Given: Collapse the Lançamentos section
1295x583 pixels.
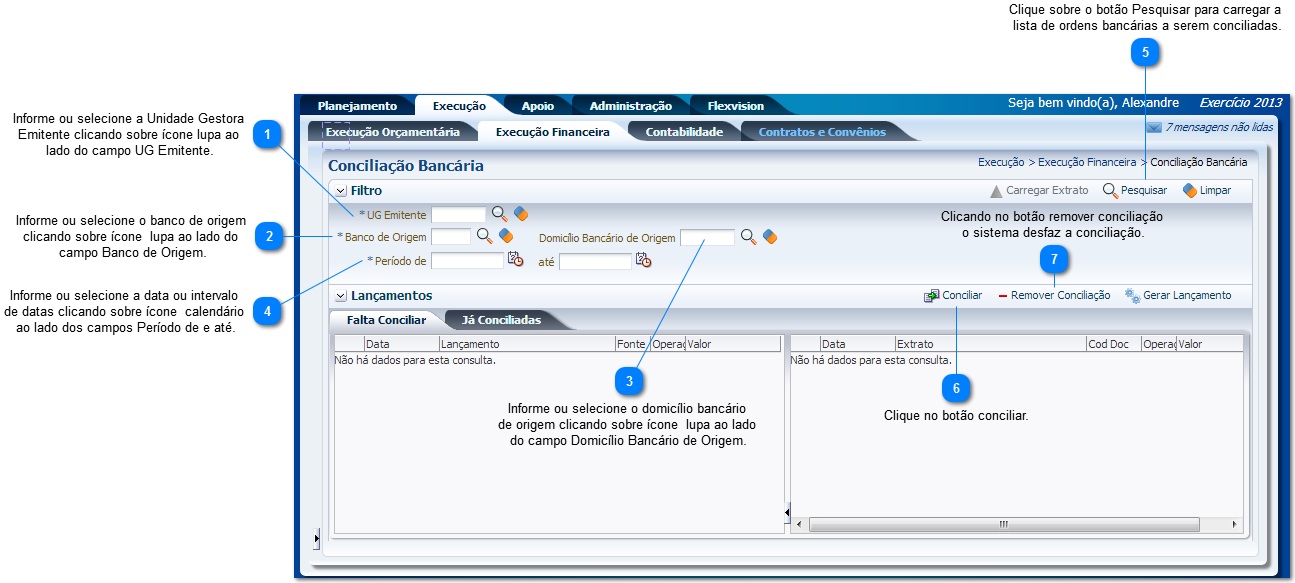Looking at the screenshot, I should [x=341, y=296].
